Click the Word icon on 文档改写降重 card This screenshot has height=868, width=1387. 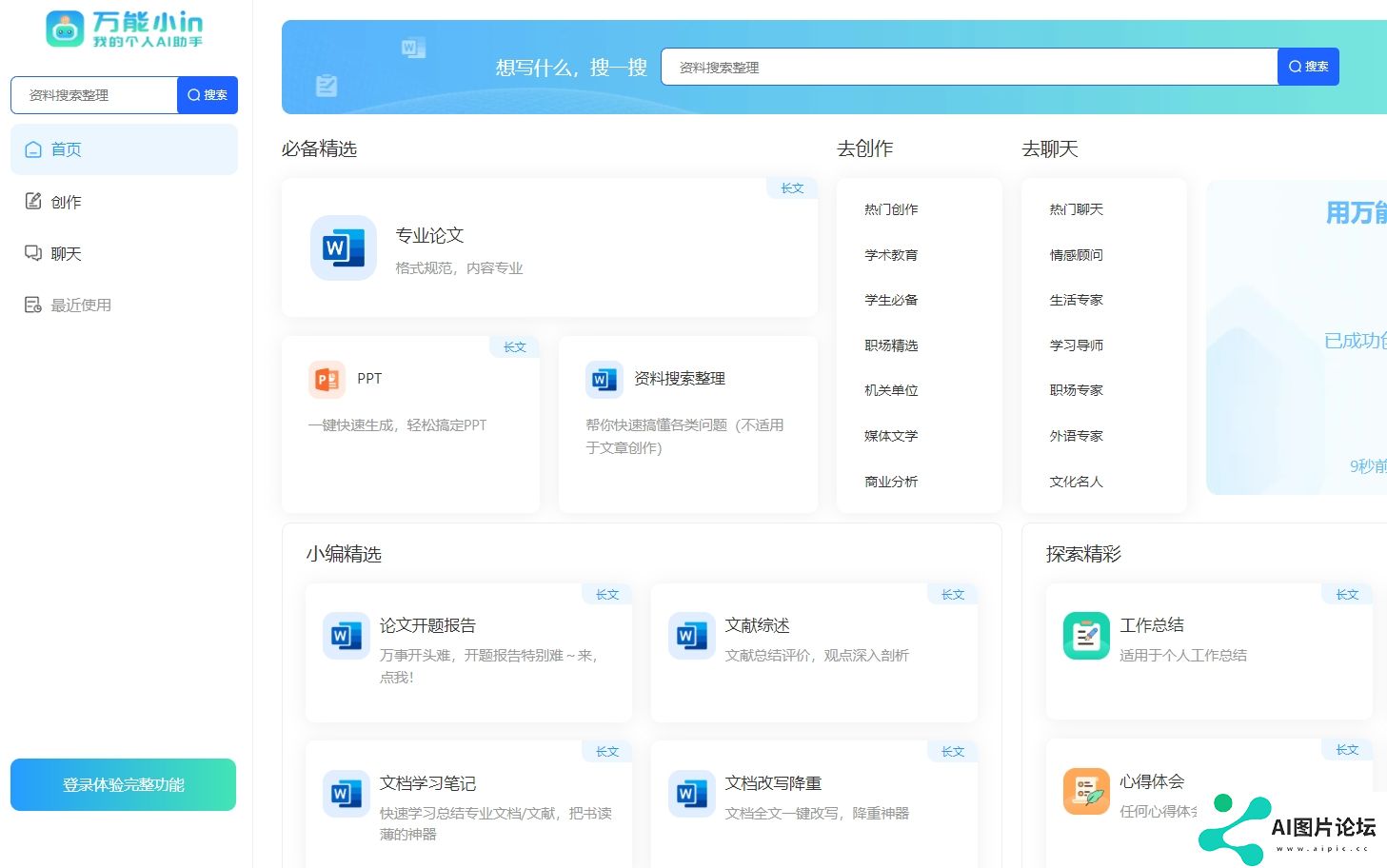(x=692, y=794)
